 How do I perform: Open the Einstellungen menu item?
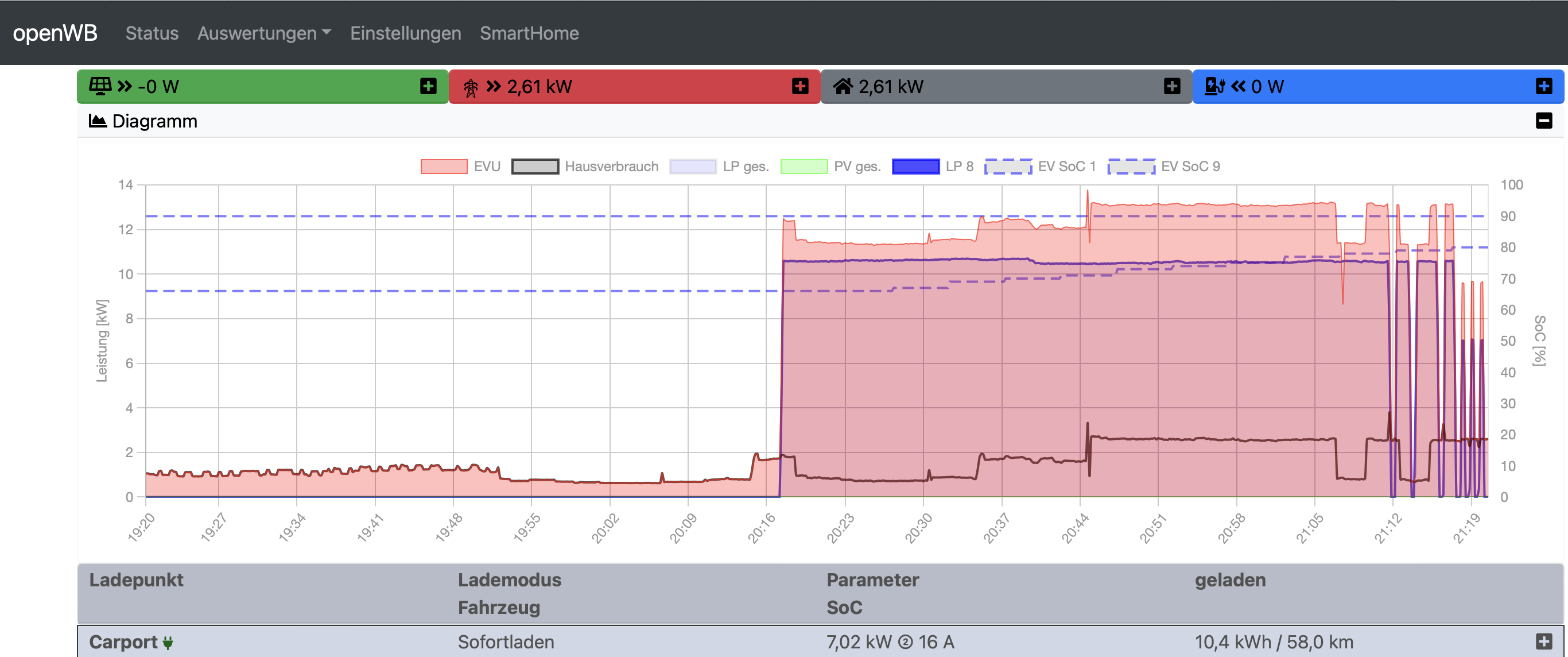[x=405, y=33]
